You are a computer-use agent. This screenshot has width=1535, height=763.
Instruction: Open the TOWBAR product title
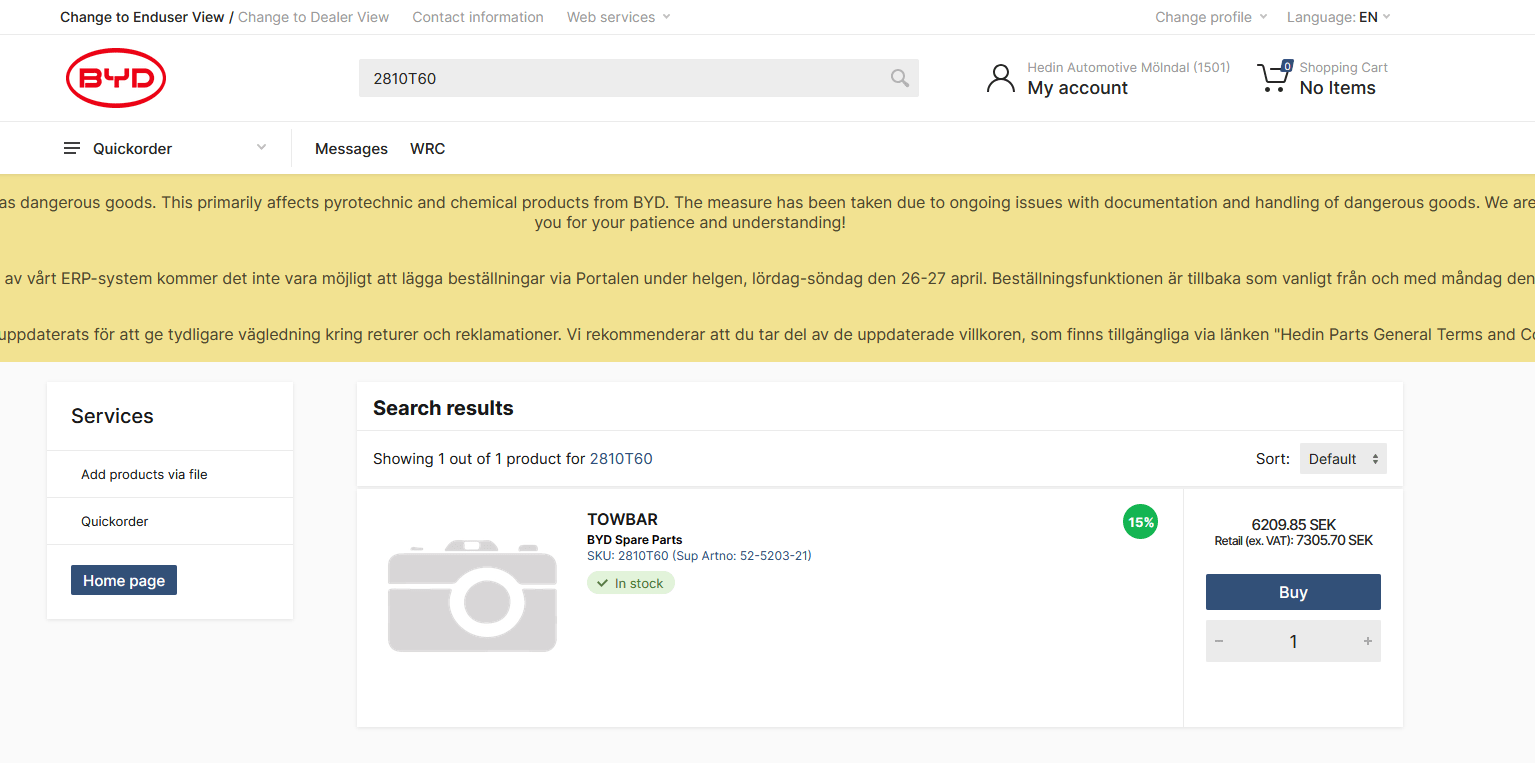click(x=622, y=519)
